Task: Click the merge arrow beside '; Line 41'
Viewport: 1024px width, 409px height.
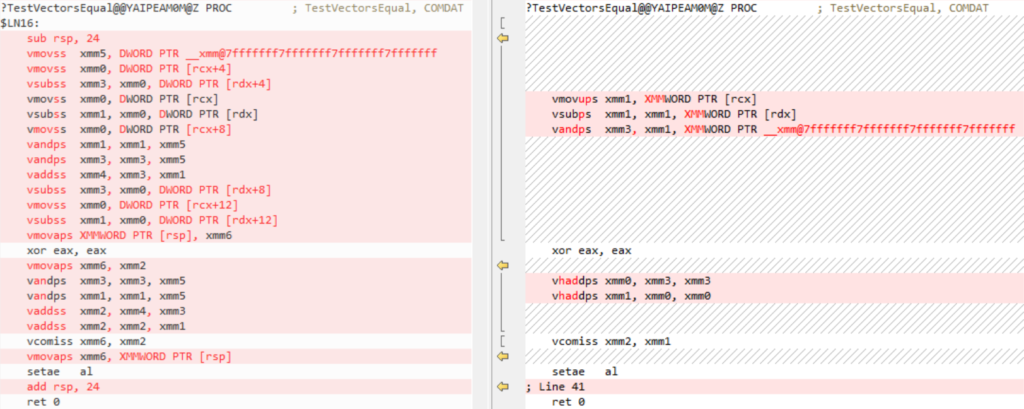Action: pos(503,386)
